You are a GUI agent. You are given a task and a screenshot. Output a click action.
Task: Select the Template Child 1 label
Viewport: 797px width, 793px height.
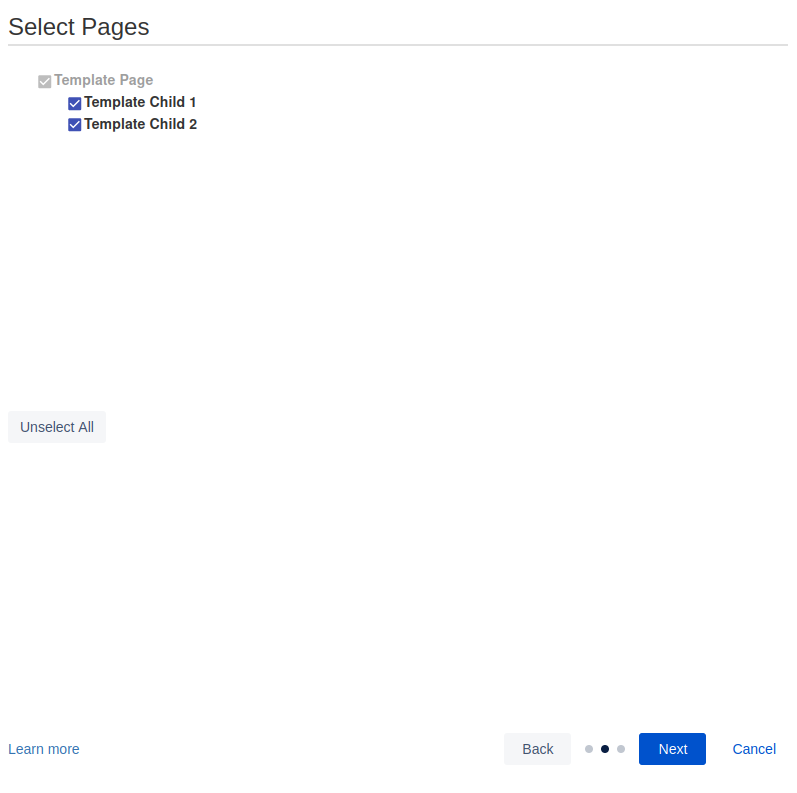[x=140, y=102]
